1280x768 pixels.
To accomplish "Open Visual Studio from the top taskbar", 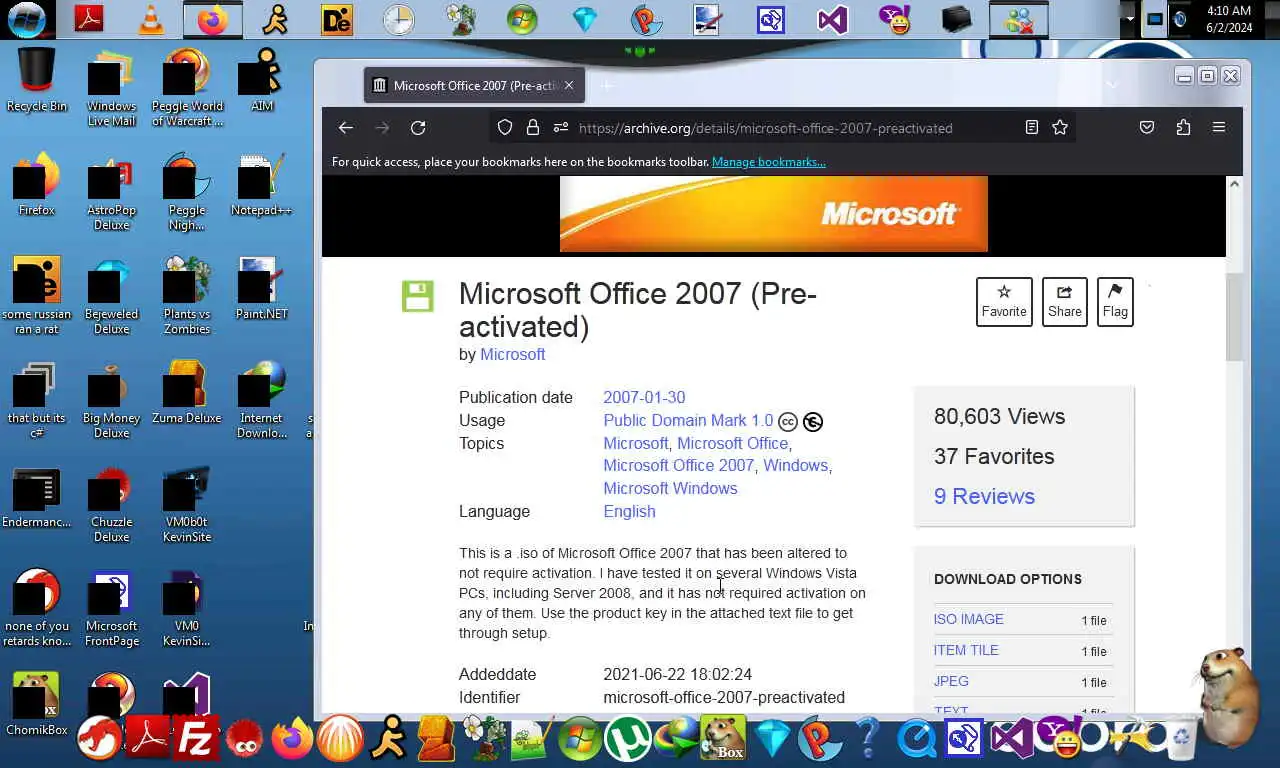I will 832,19.
